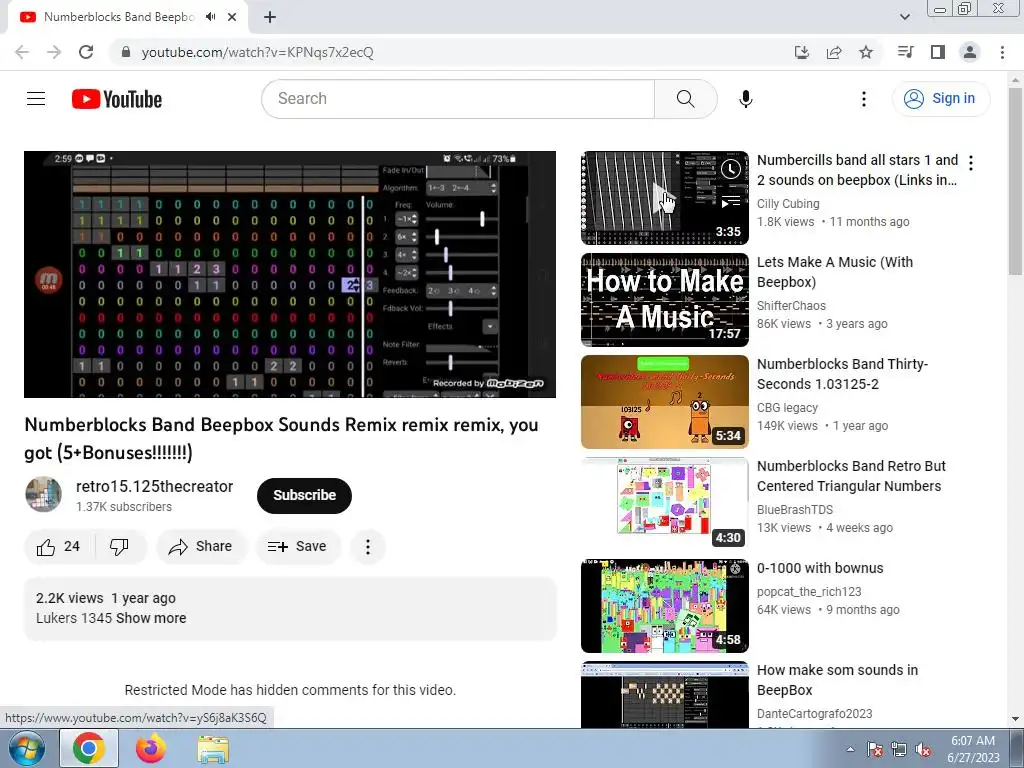Share this page from the address bar
1024x768 pixels.
(834, 52)
